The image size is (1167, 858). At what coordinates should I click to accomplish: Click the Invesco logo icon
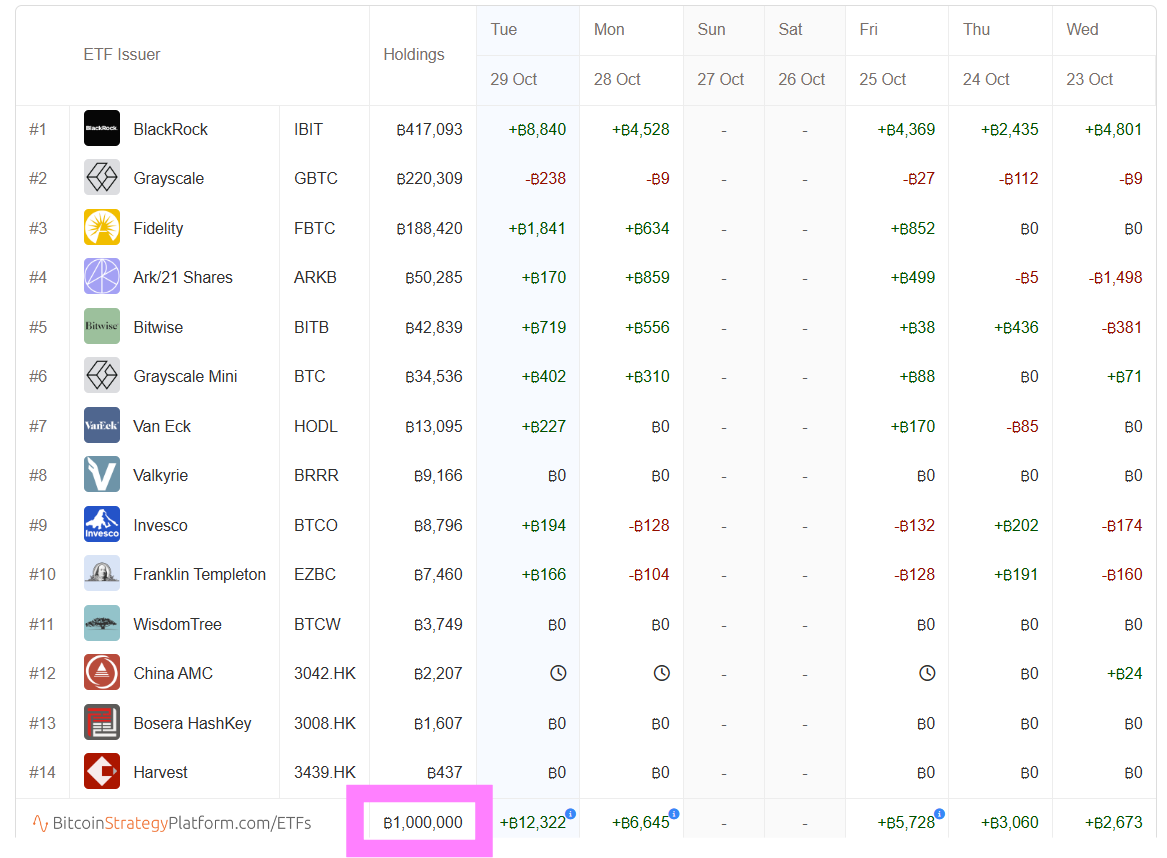coord(102,525)
